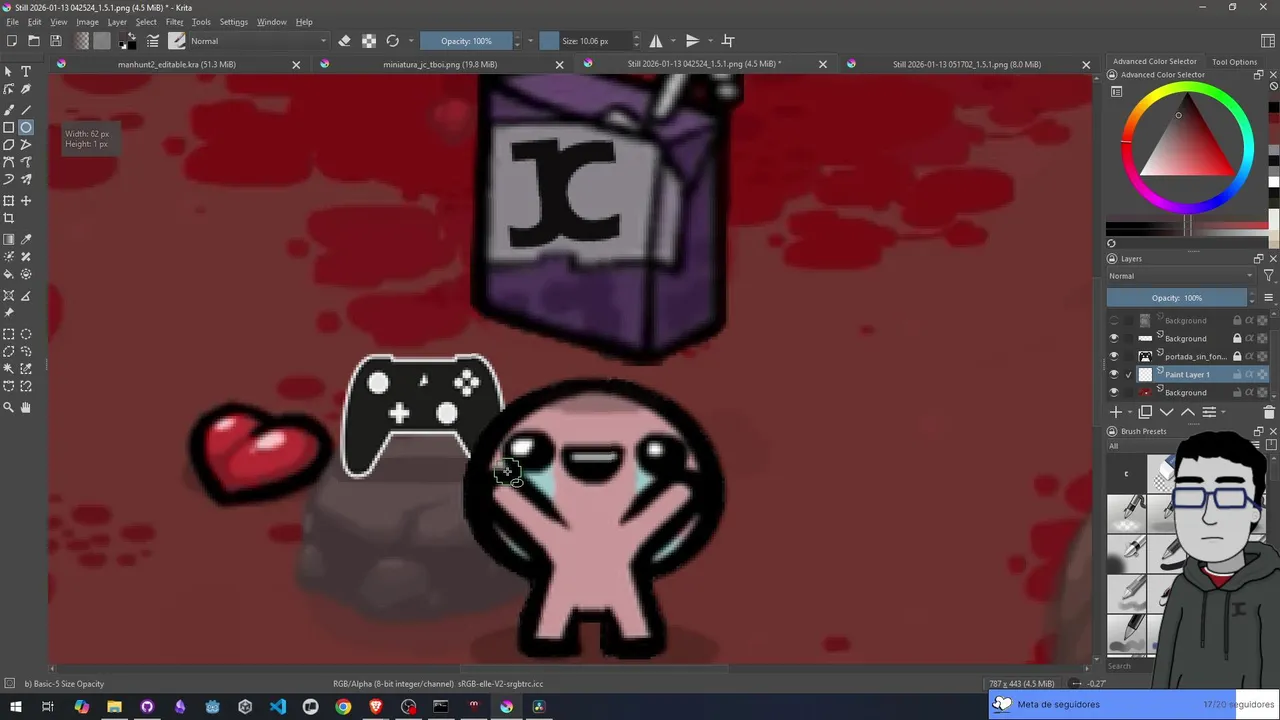Delete the selected layer

point(1269,412)
